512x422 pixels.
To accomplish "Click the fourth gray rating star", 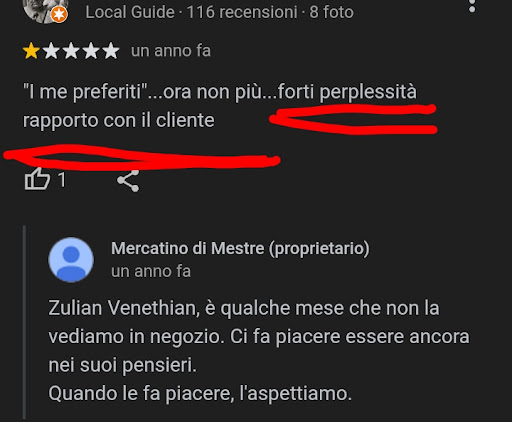I will coord(91,51).
